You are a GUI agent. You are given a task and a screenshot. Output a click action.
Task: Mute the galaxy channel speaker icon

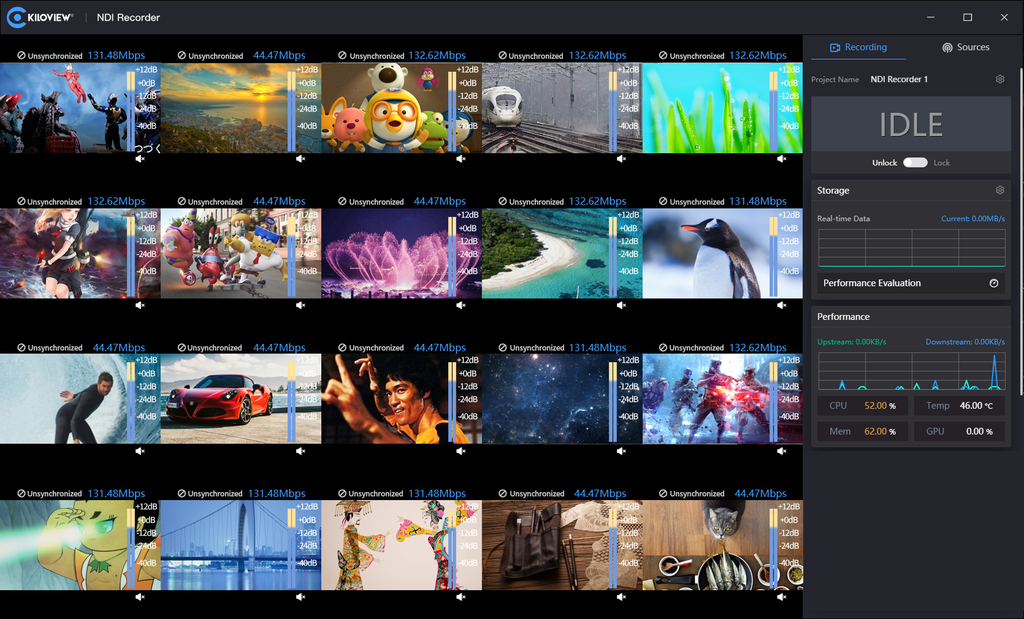[621, 450]
